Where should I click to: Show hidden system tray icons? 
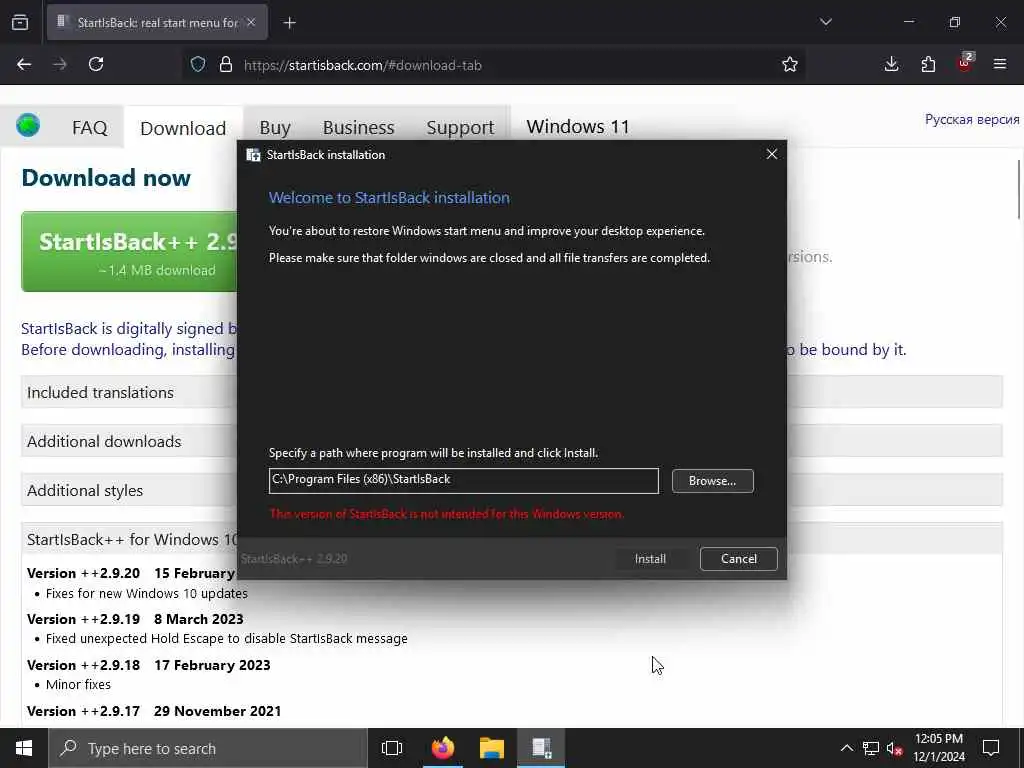click(846, 748)
